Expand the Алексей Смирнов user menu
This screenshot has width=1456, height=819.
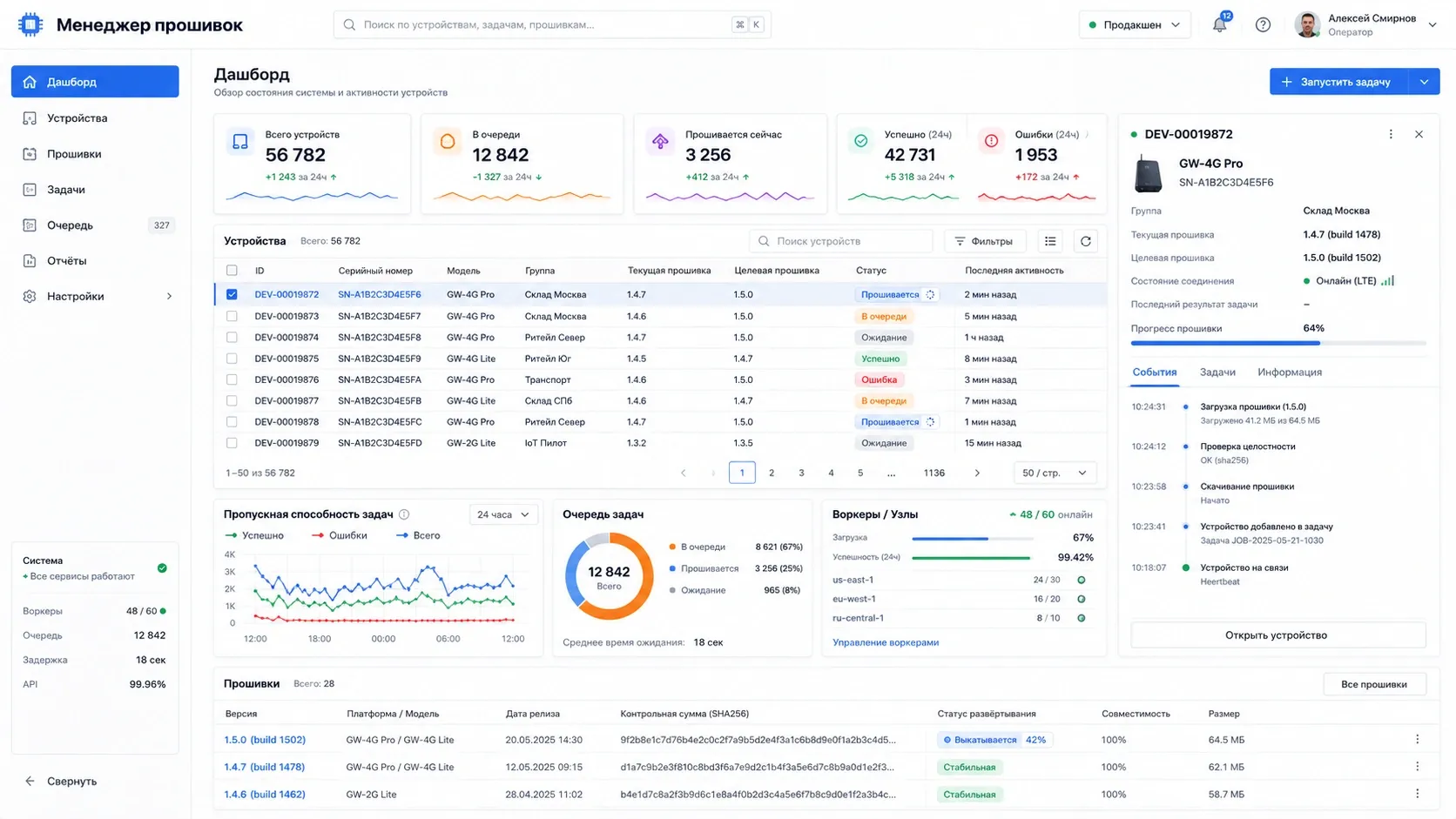point(1432,24)
